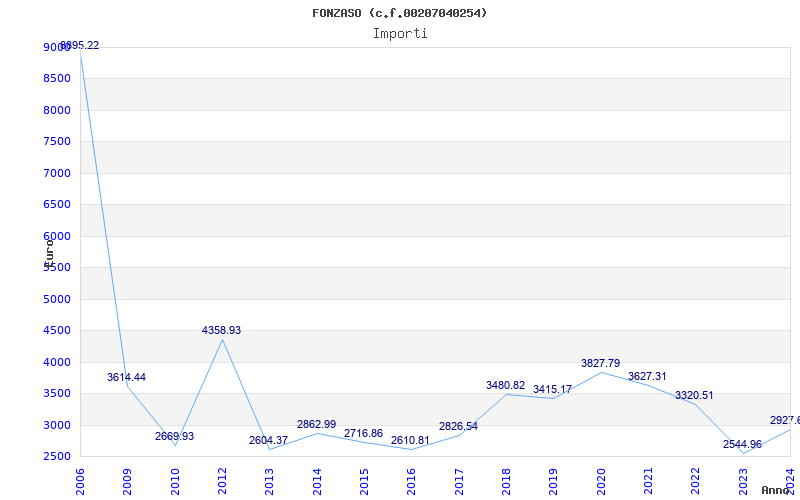
Task: Click the 7500 y-axis tick label
Action: 57,141
